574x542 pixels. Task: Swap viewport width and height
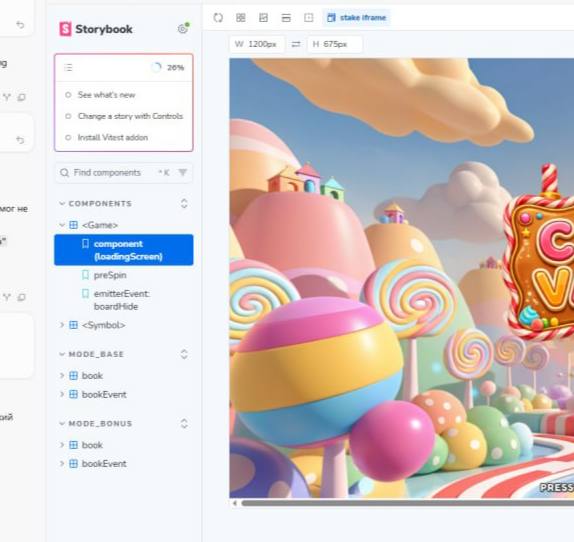pos(296,44)
